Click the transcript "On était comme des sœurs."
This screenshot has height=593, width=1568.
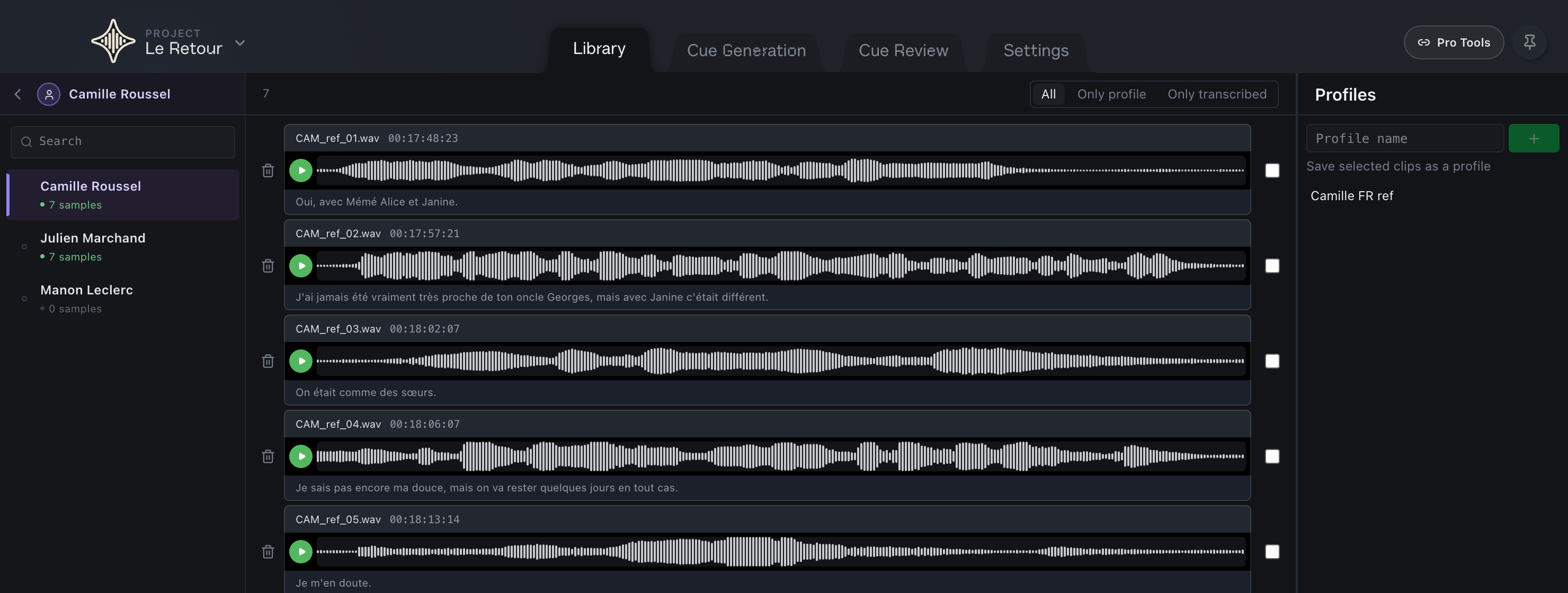(x=366, y=393)
